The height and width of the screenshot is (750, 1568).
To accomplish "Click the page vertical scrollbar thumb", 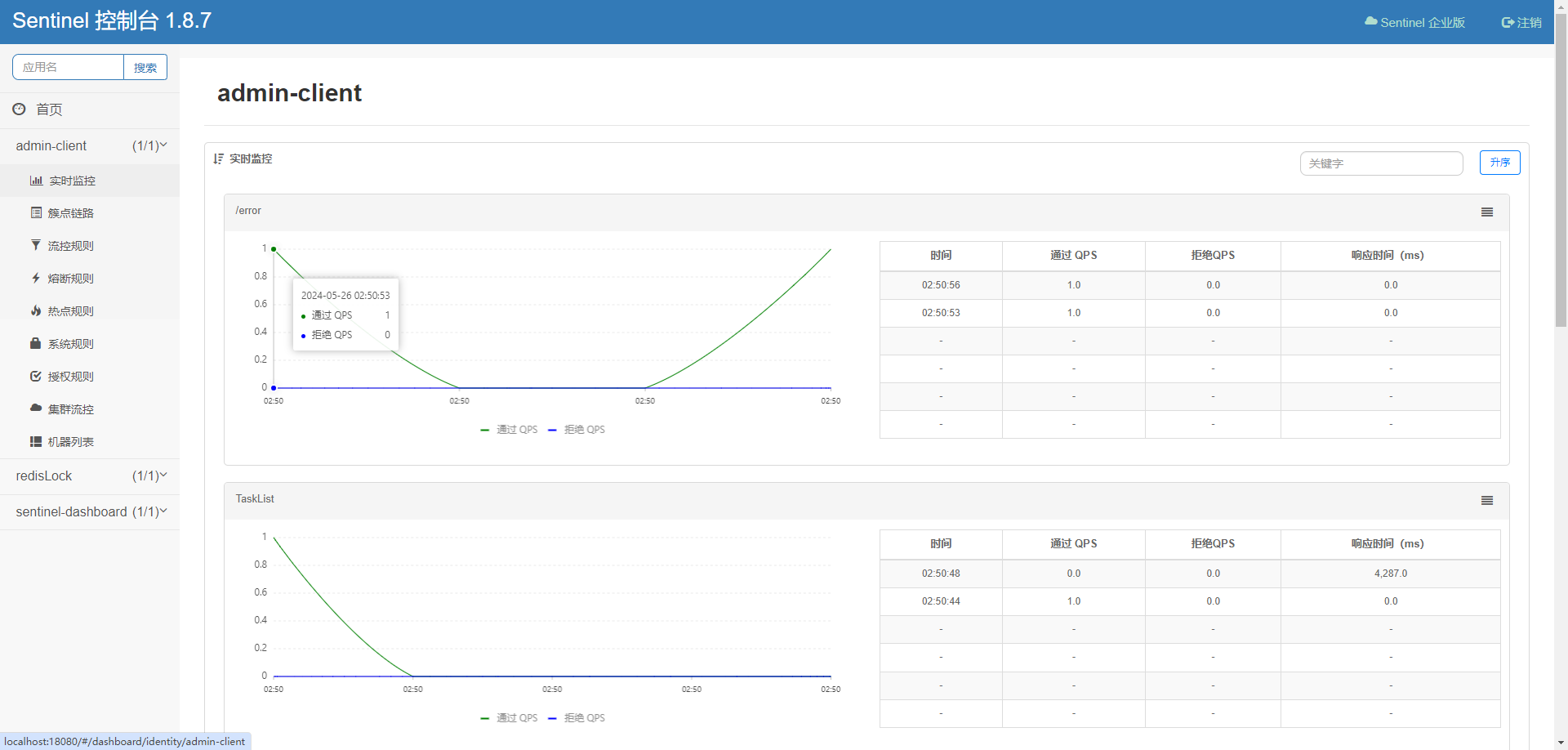I will coord(1561,172).
